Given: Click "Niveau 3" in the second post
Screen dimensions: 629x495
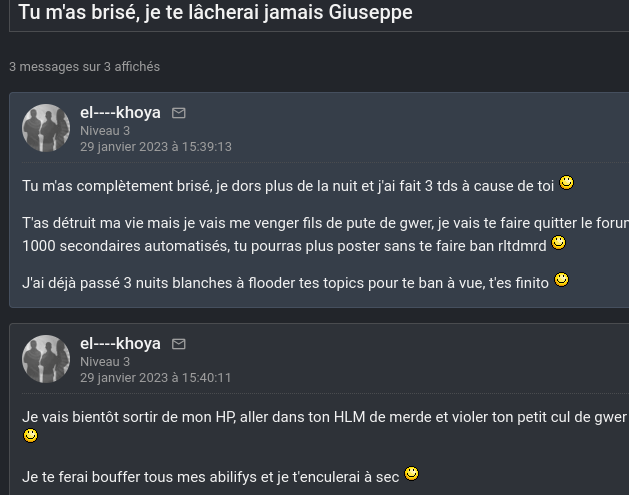Looking at the screenshot, I should pyautogui.click(x=105, y=361).
